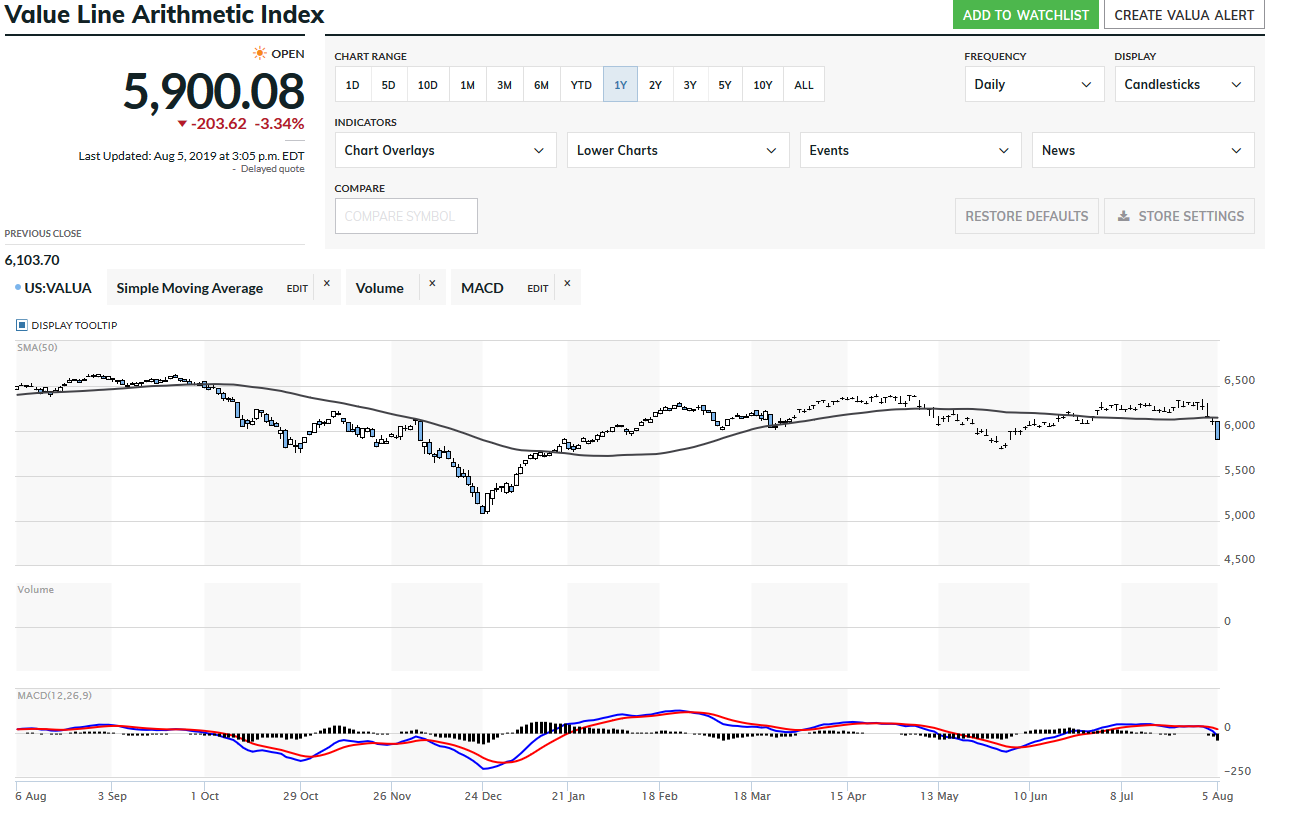
Task: Click the ADD TO WATCHLIST button
Action: click(1026, 15)
